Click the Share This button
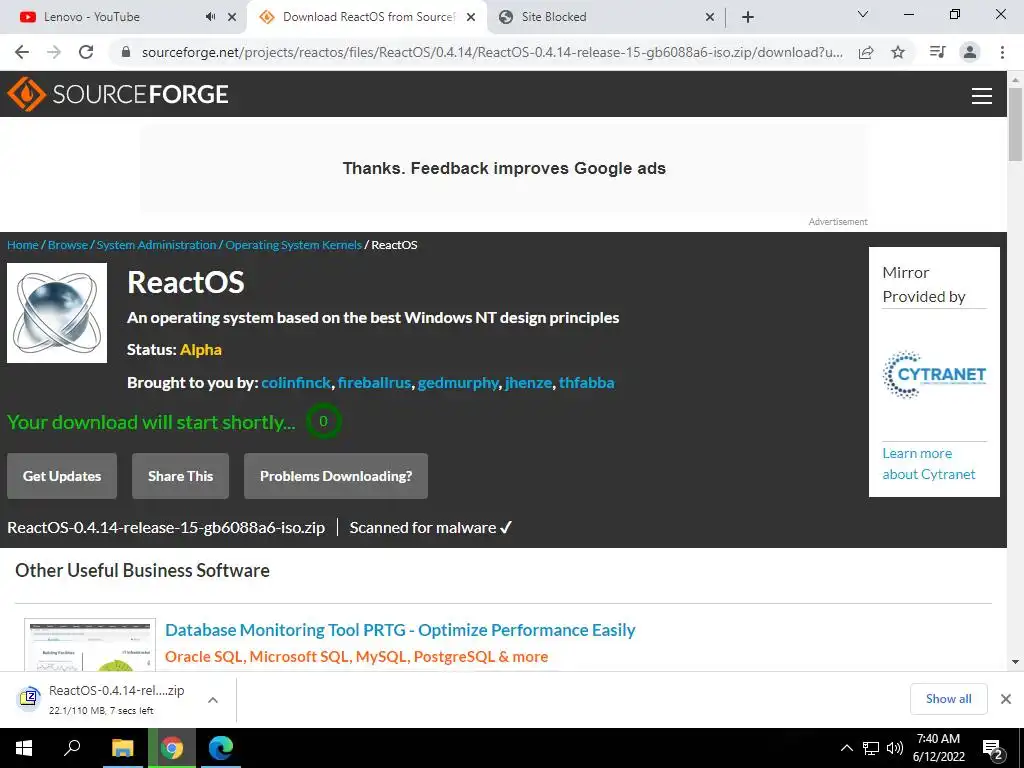 click(x=180, y=476)
